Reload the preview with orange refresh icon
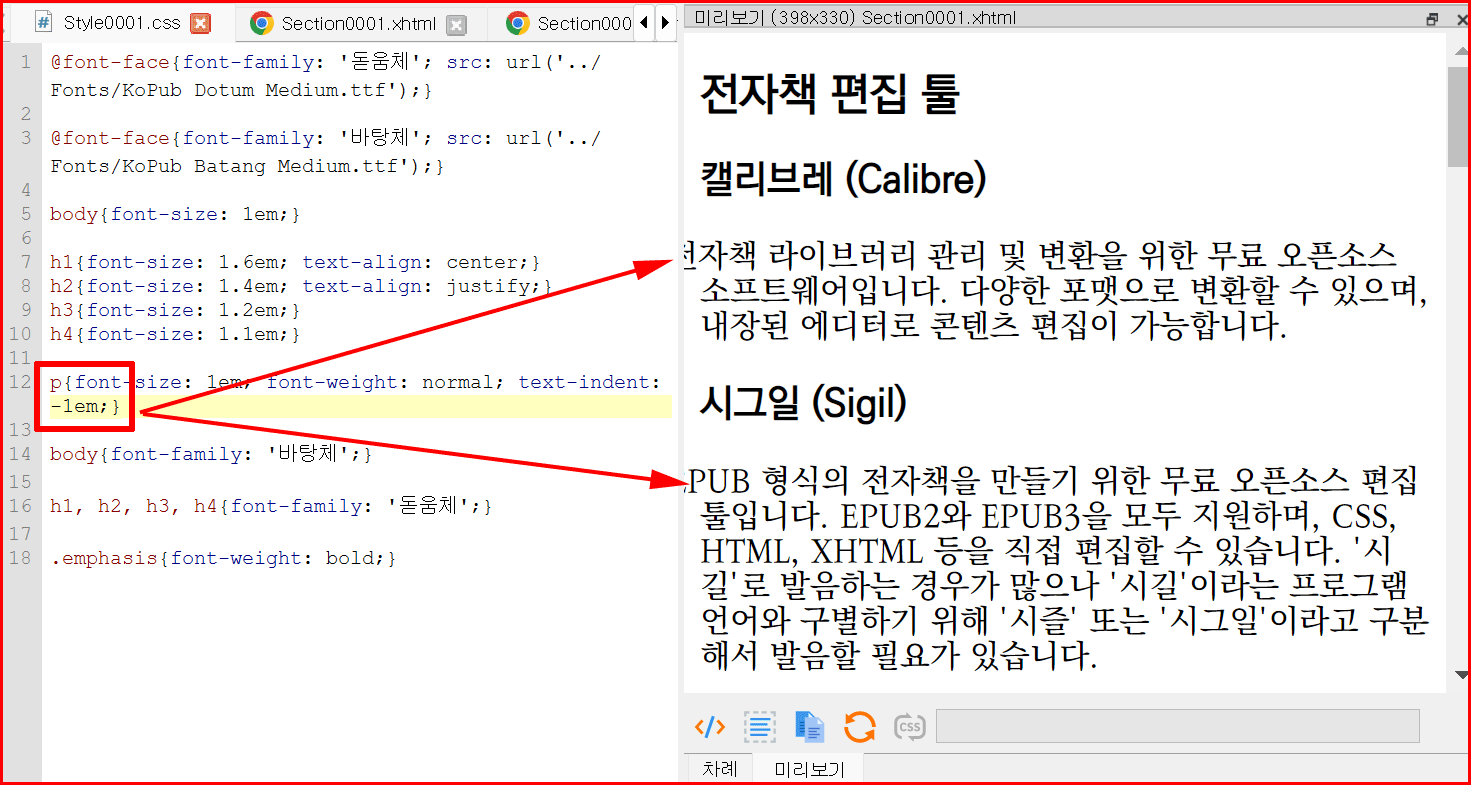1471x785 pixels. 859,727
